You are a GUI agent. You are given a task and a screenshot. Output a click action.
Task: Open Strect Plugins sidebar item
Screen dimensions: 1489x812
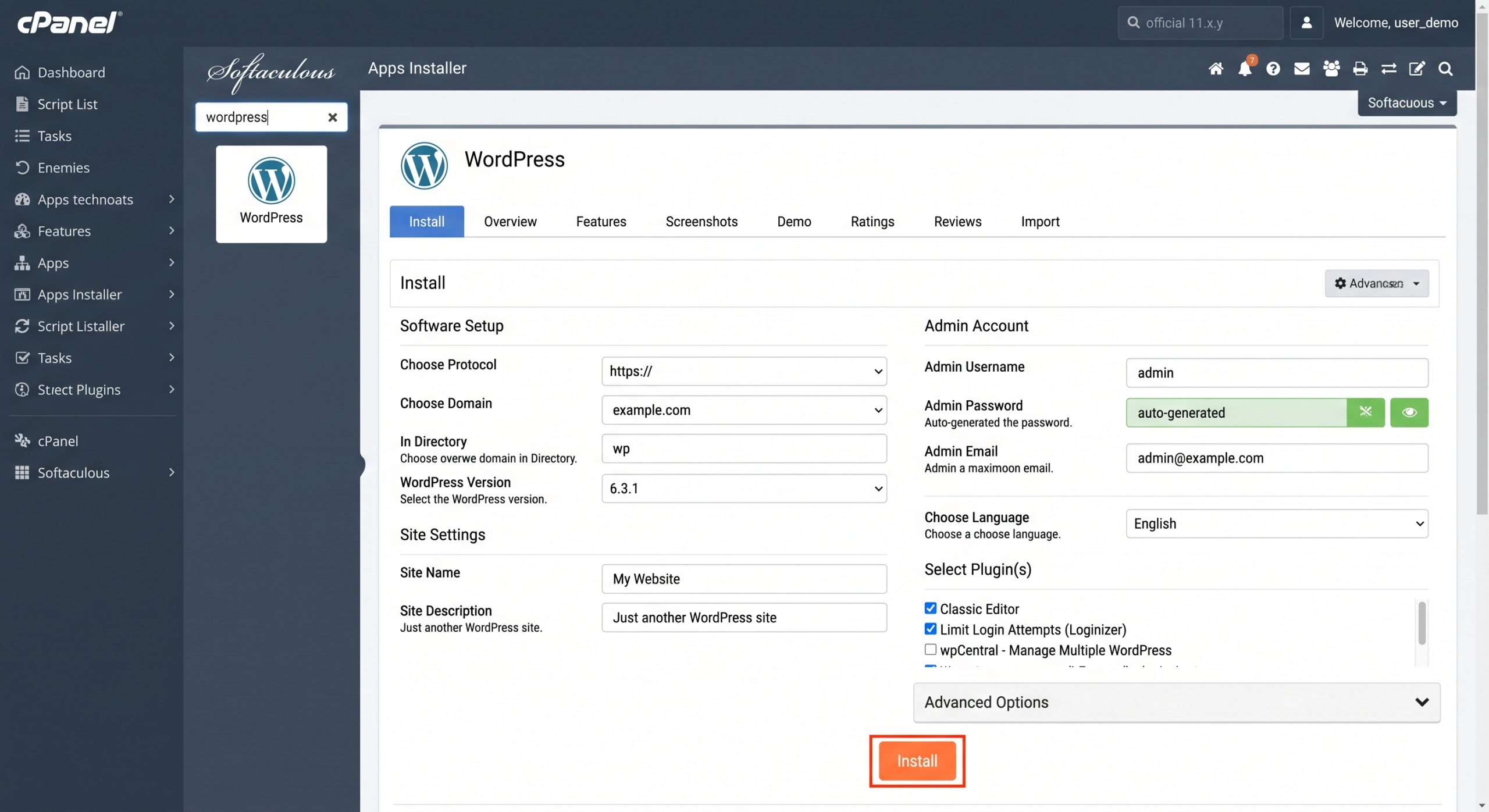(93, 390)
